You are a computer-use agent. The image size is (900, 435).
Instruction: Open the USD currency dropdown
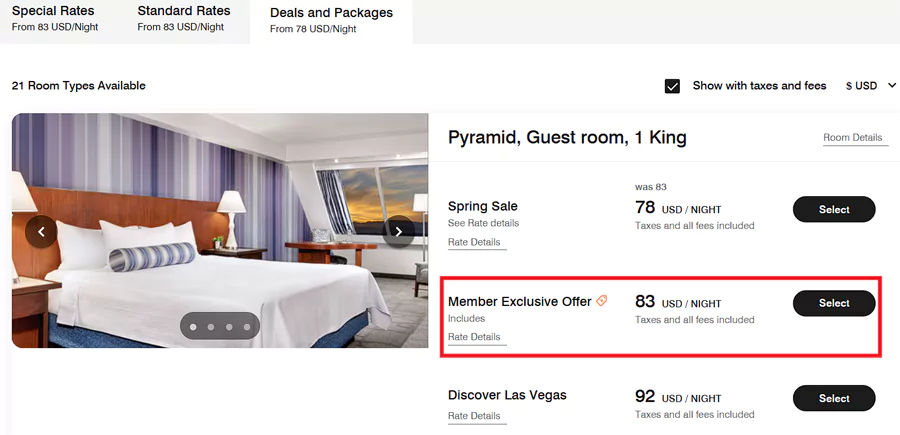pos(870,86)
